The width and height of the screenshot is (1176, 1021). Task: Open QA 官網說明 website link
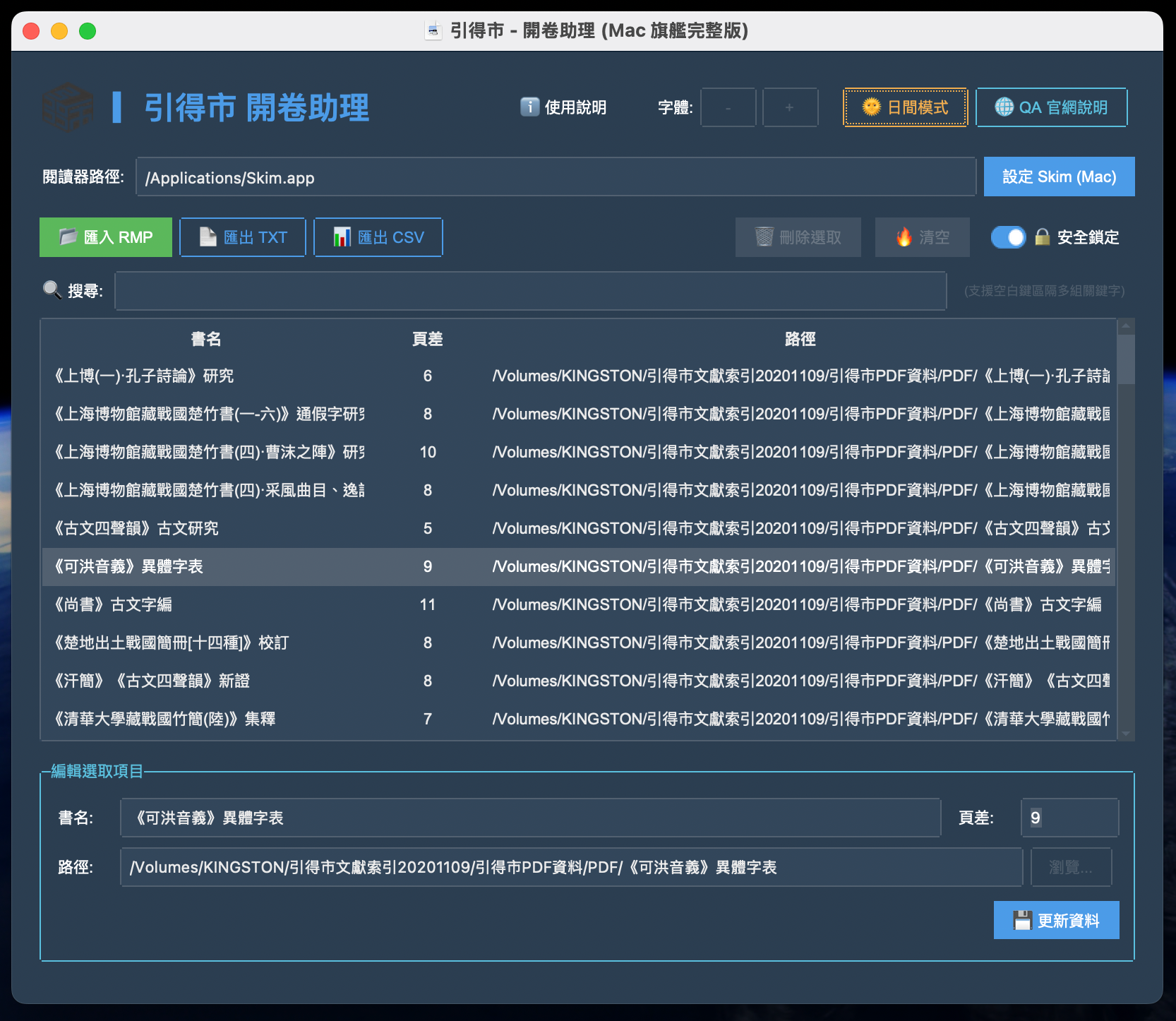click(1051, 107)
